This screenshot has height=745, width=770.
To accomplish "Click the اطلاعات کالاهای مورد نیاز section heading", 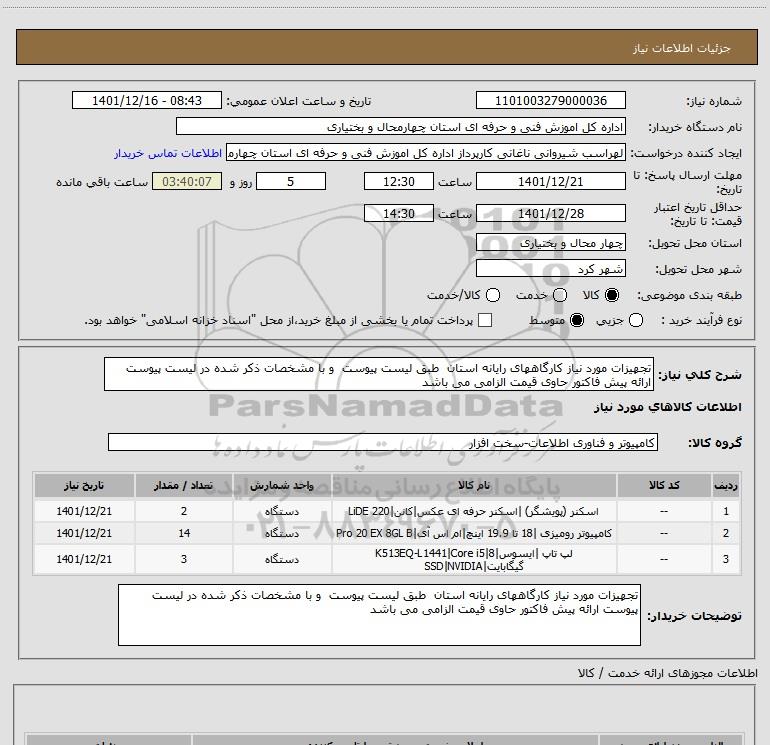I will tap(667, 407).
